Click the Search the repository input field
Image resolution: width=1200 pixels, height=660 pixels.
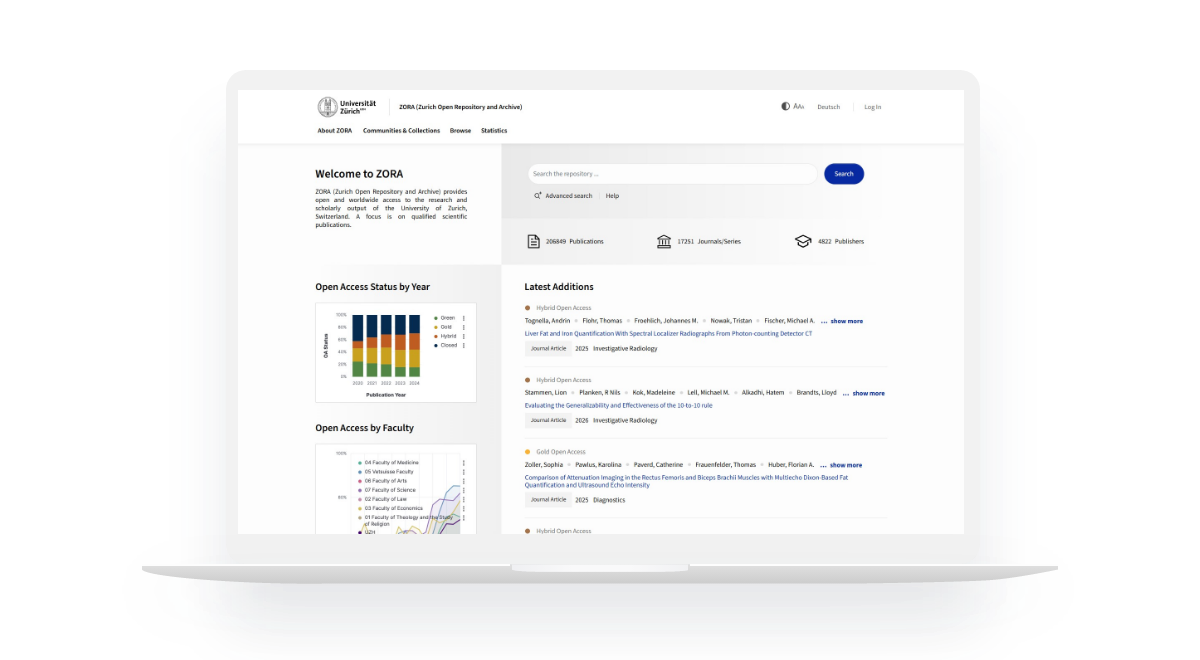(672, 174)
